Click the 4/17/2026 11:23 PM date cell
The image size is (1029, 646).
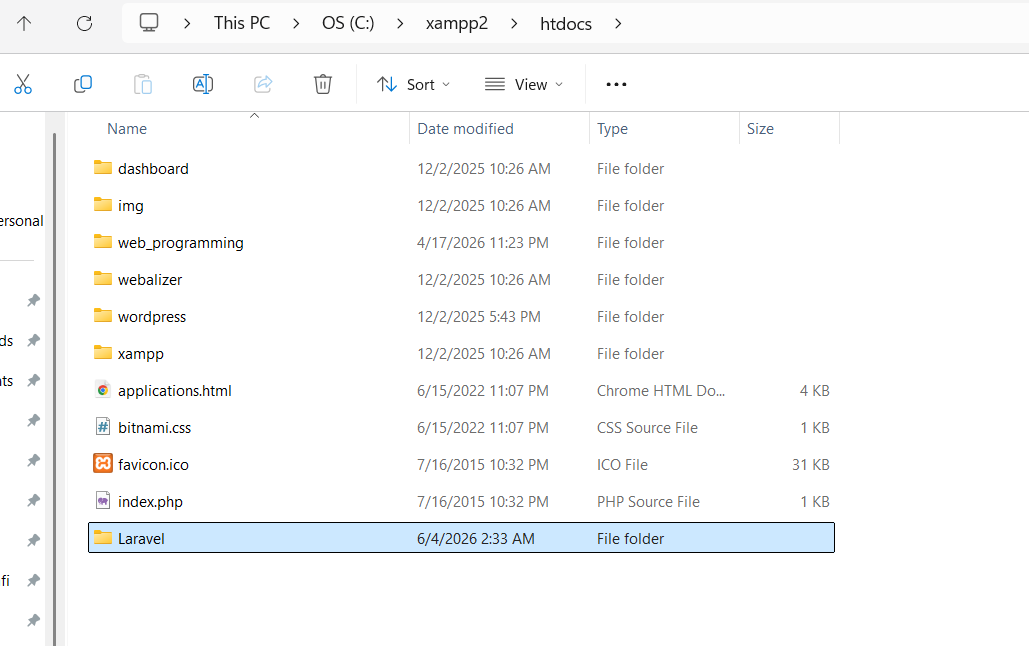(482, 243)
